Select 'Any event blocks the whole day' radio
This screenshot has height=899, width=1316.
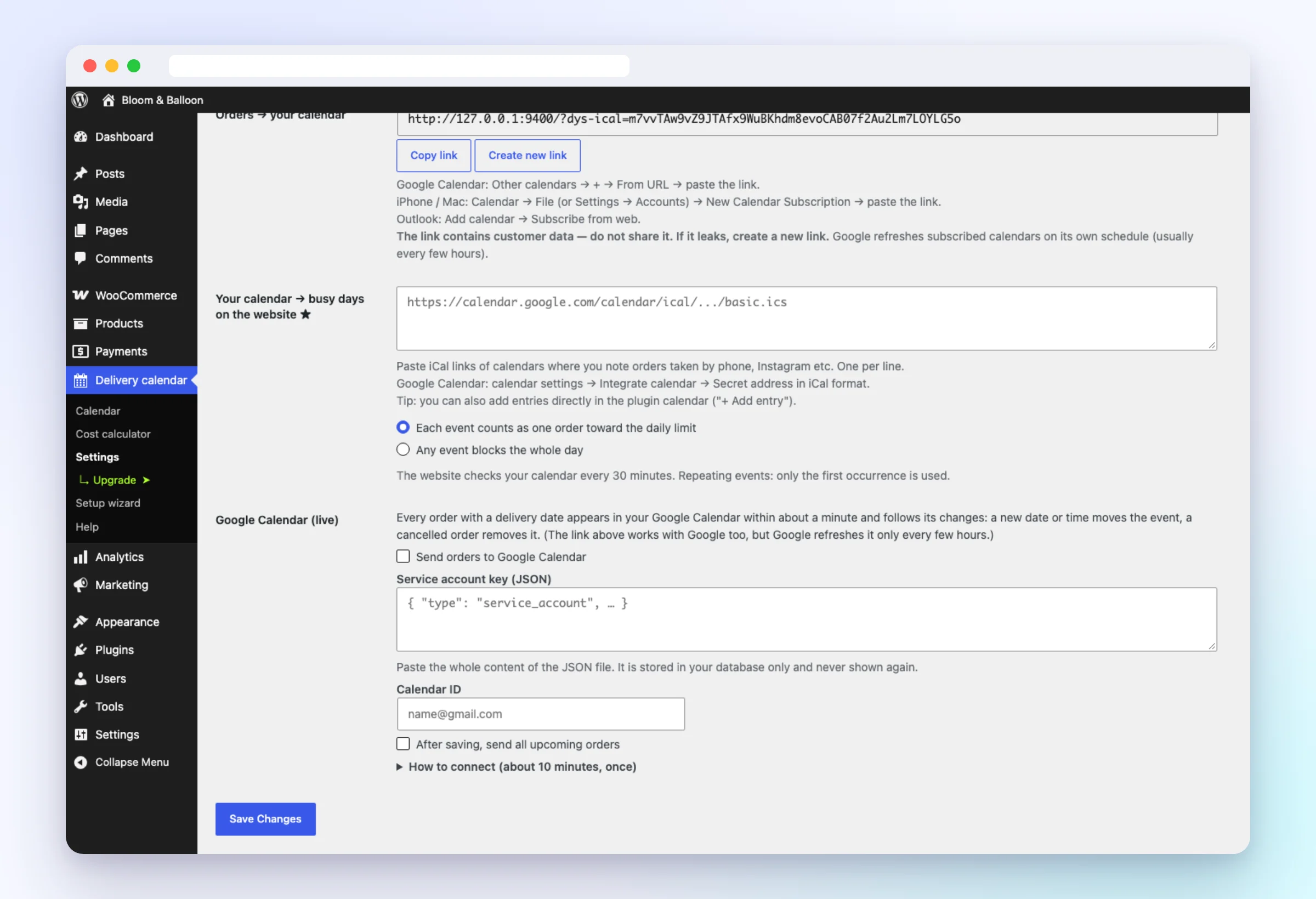tap(402, 450)
